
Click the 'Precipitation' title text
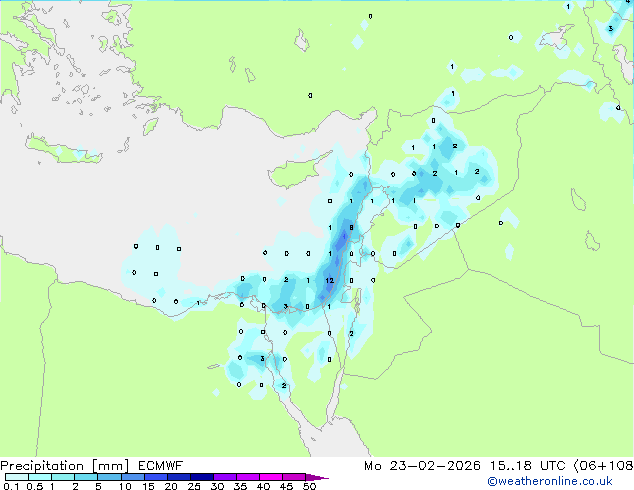pos(42,466)
